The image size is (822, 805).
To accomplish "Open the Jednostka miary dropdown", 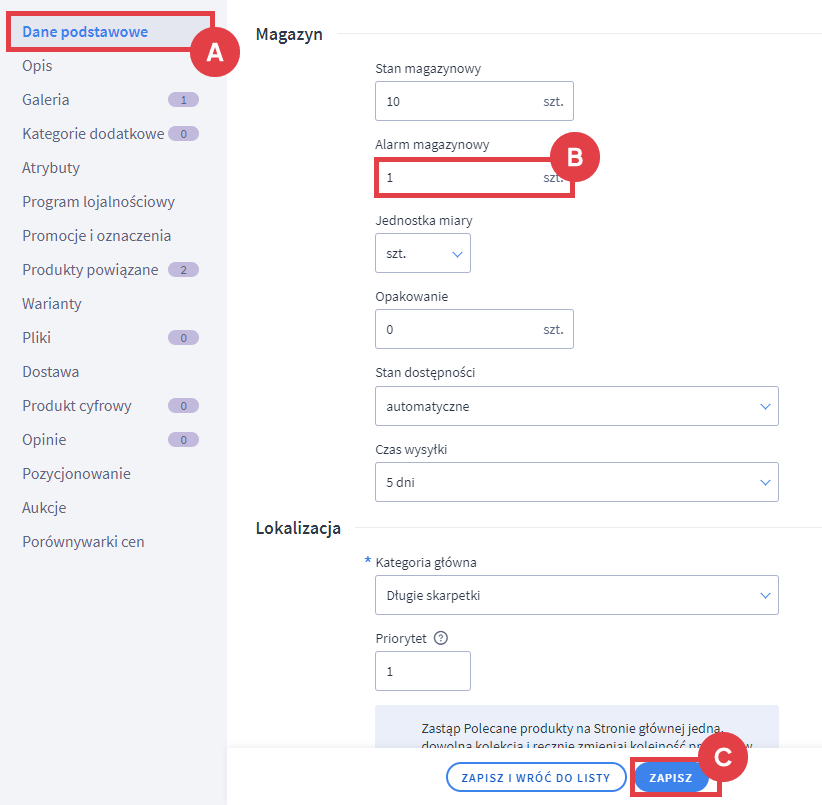I will pos(422,254).
